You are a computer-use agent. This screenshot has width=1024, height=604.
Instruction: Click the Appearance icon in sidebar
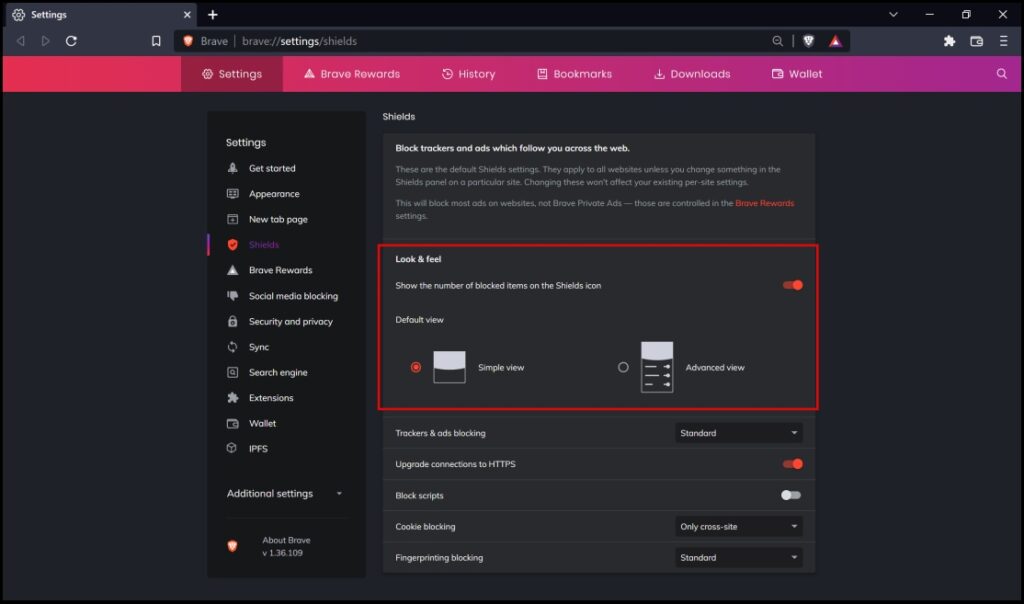pyautogui.click(x=232, y=194)
